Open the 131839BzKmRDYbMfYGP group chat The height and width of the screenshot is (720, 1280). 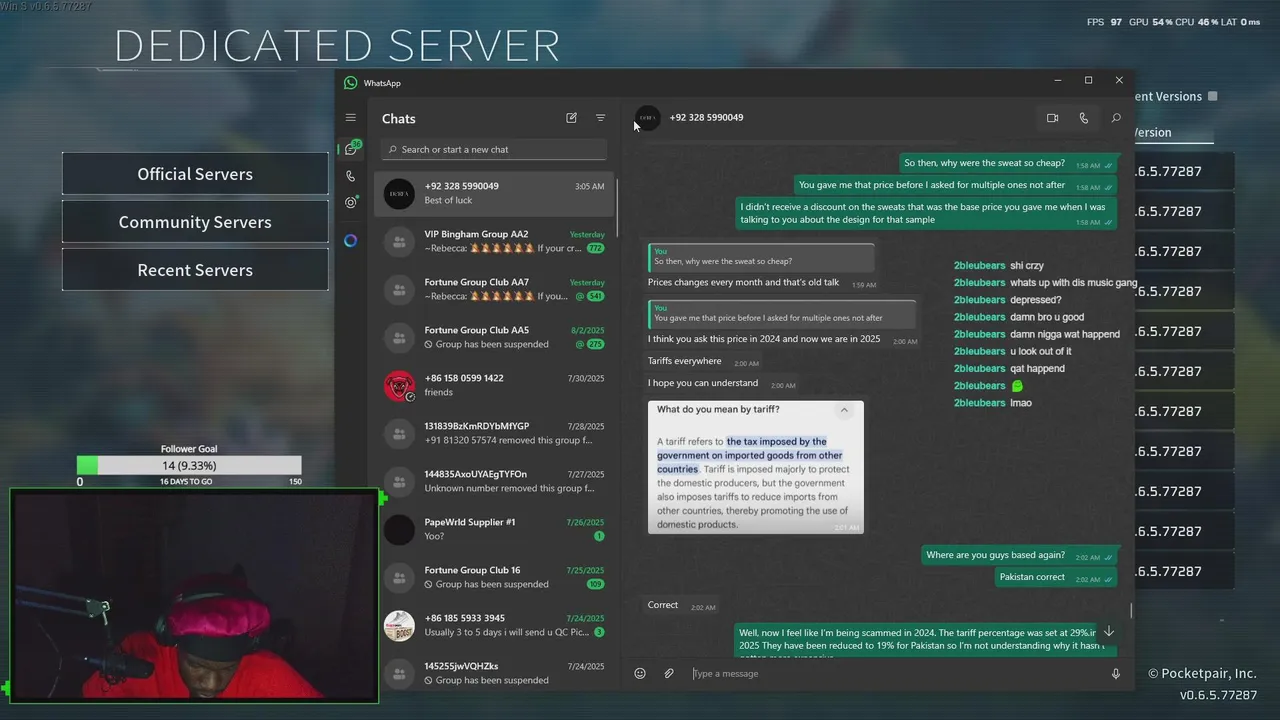point(494,433)
